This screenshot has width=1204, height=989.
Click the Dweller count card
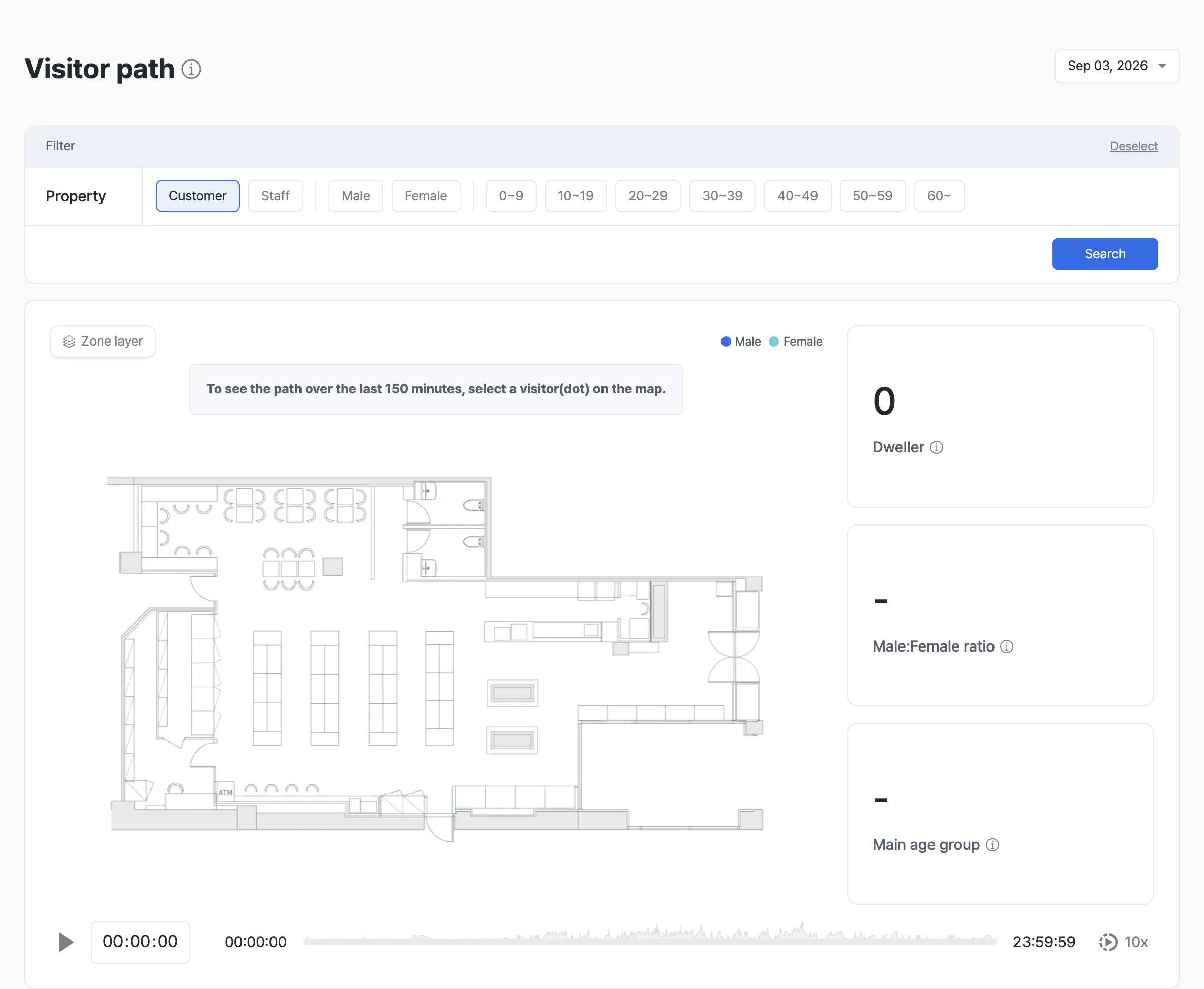pos(1000,416)
